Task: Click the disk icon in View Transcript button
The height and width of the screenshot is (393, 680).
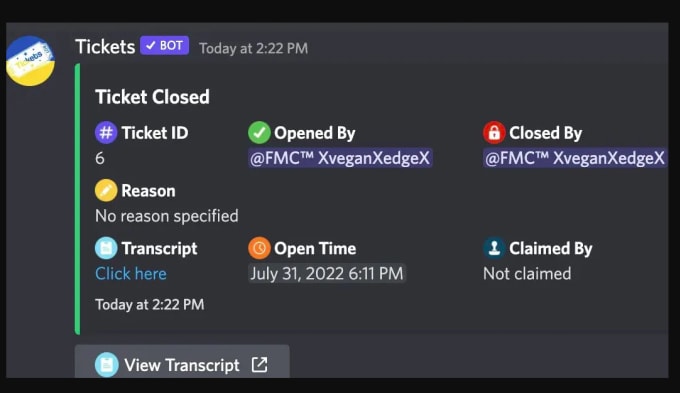Action: [x=106, y=365]
